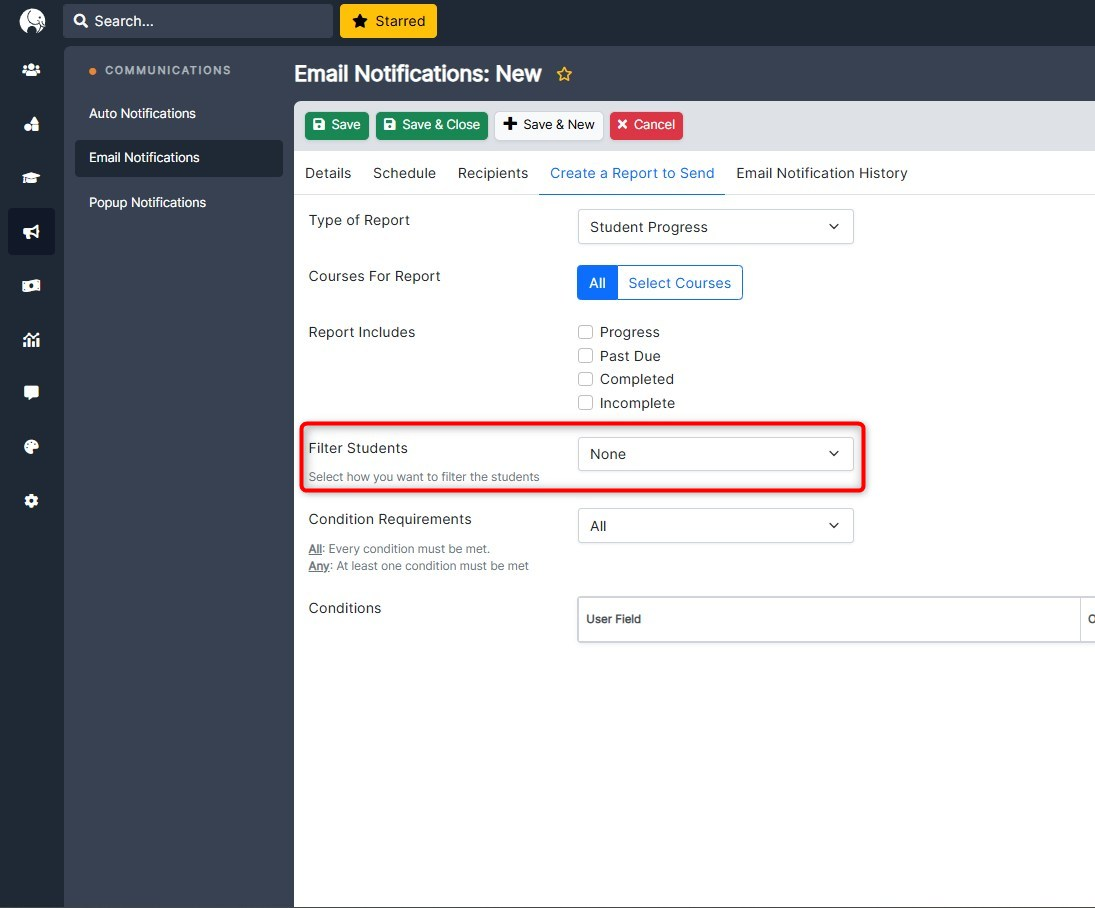Click the Save & New button
The image size is (1095, 908).
(549, 126)
